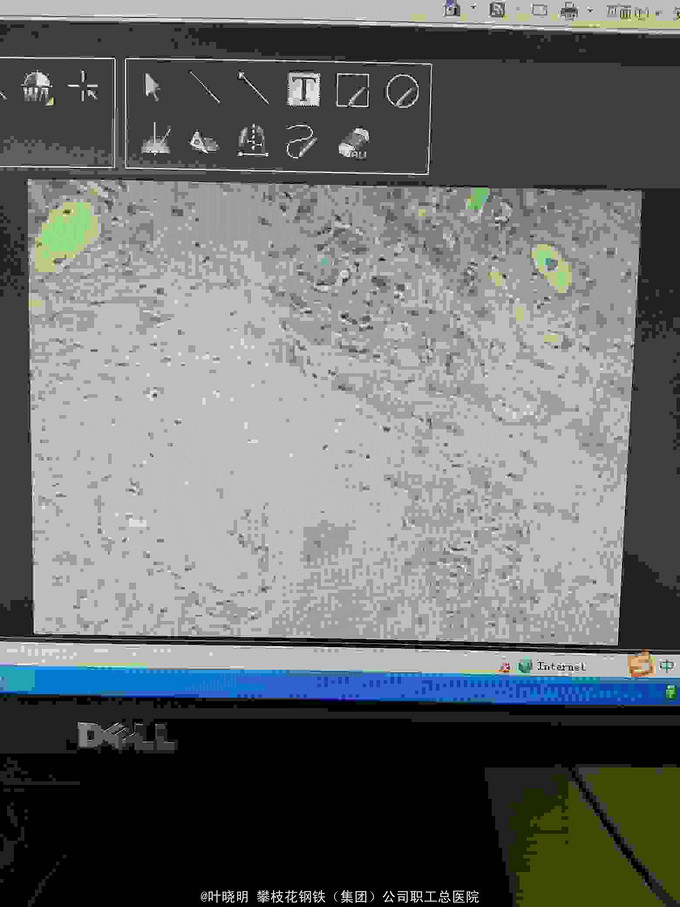Click the RSS feeds toolbar icon

tap(497, 9)
